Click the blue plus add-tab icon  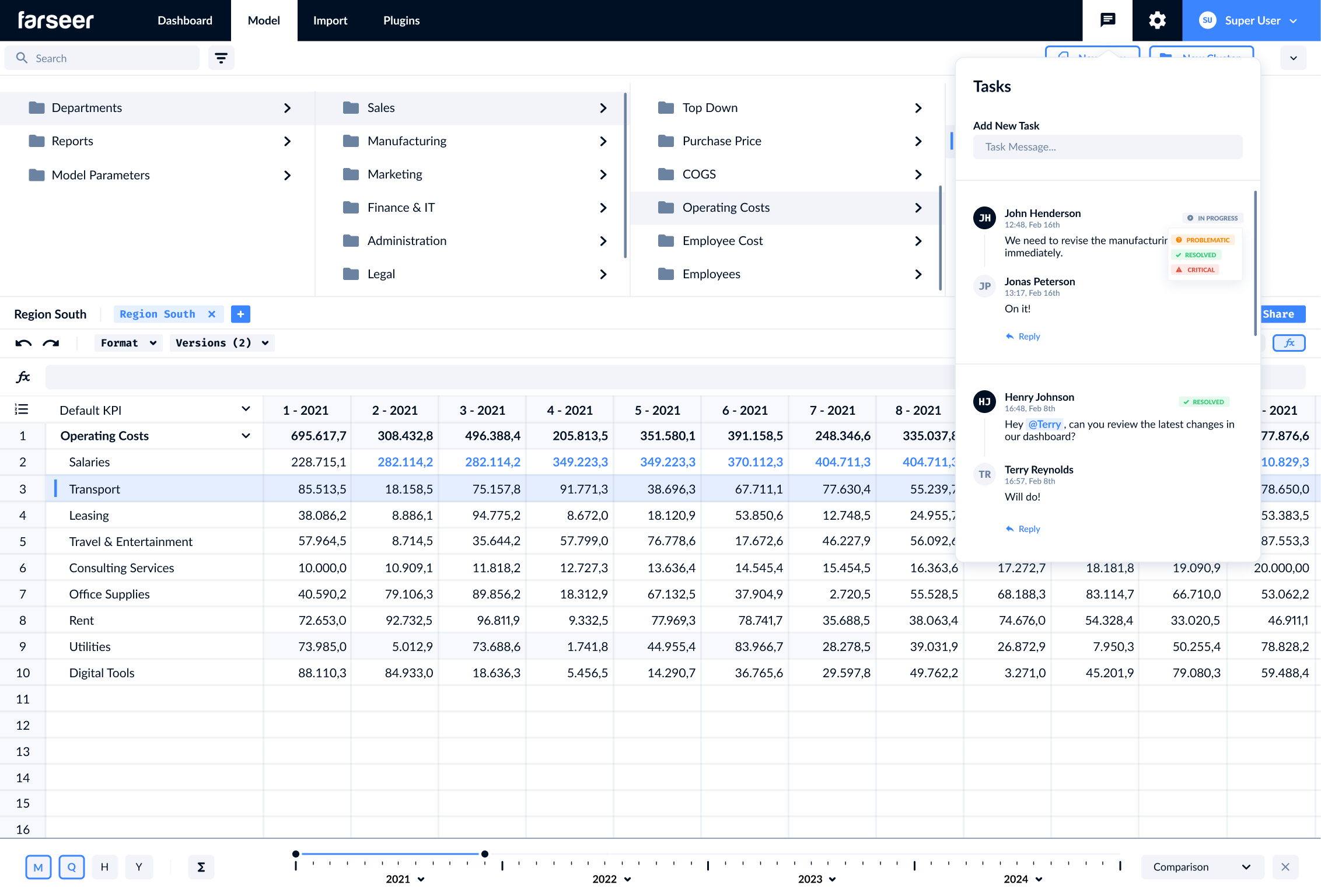pos(240,314)
